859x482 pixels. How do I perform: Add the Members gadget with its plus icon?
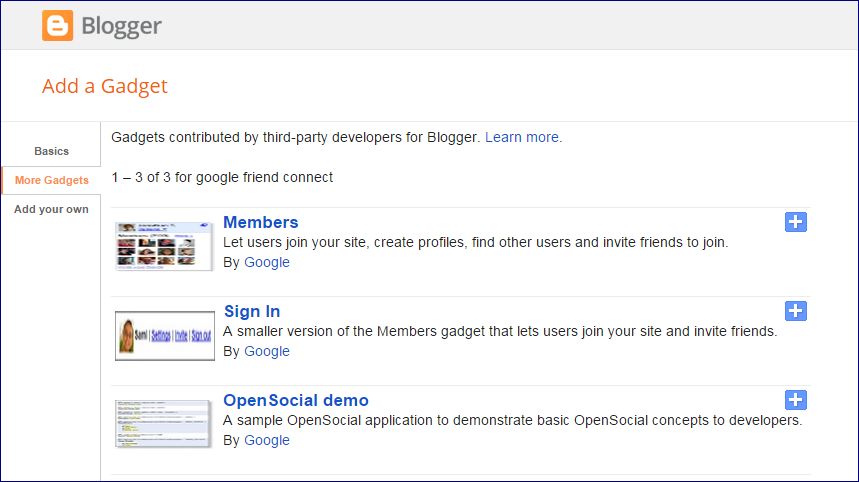(795, 222)
